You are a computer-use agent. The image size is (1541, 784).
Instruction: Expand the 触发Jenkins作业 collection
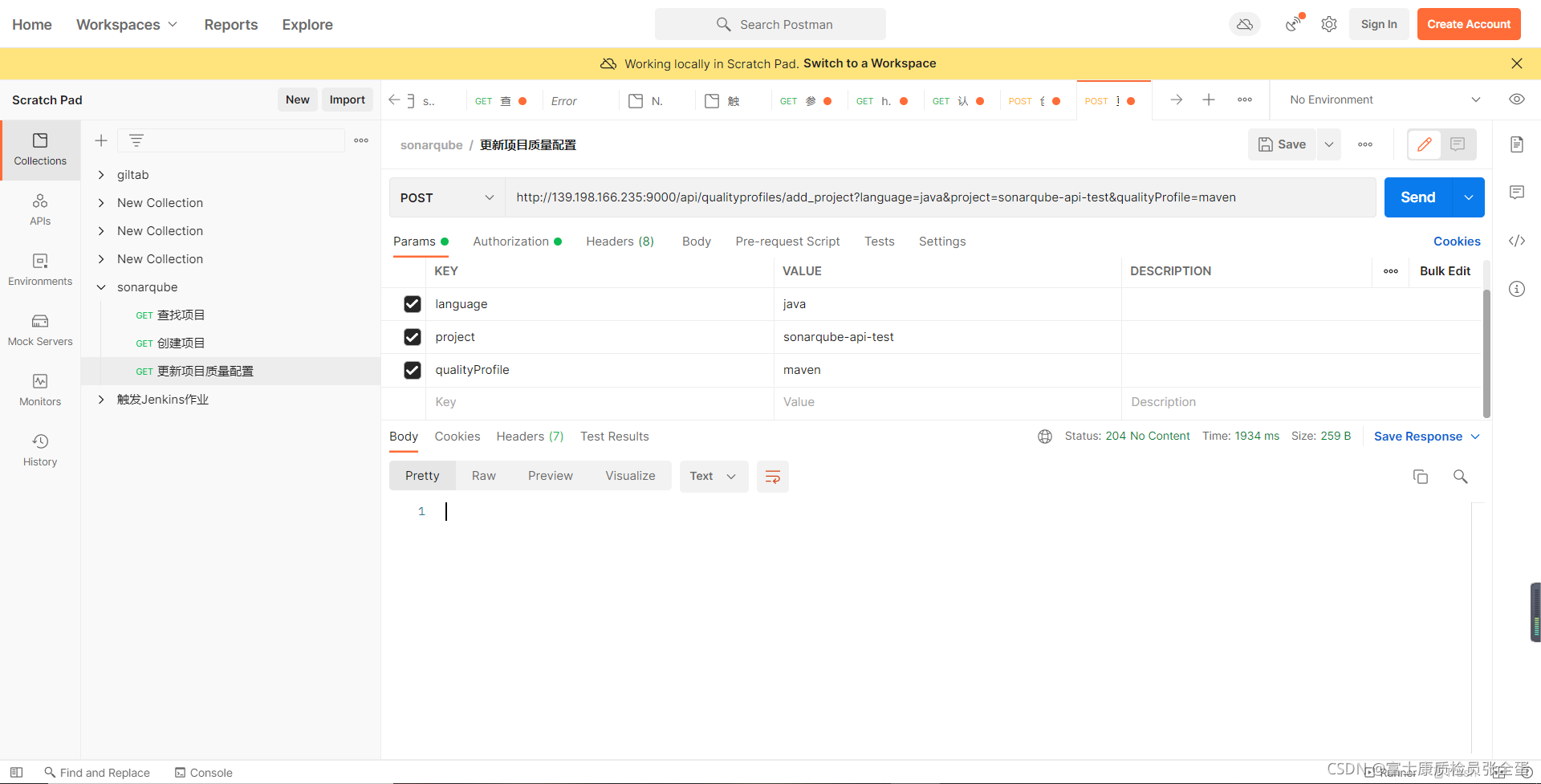(x=101, y=400)
